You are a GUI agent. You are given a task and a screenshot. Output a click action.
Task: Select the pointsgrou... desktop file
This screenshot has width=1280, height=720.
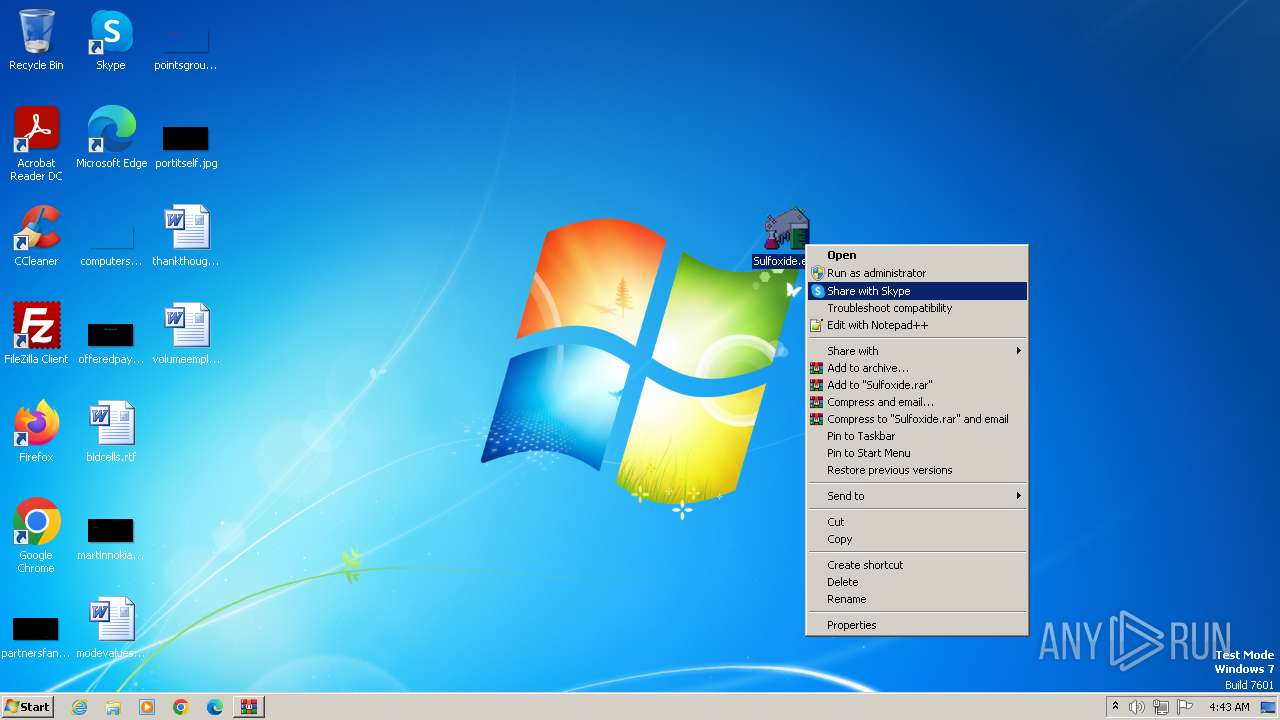(185, 47)
